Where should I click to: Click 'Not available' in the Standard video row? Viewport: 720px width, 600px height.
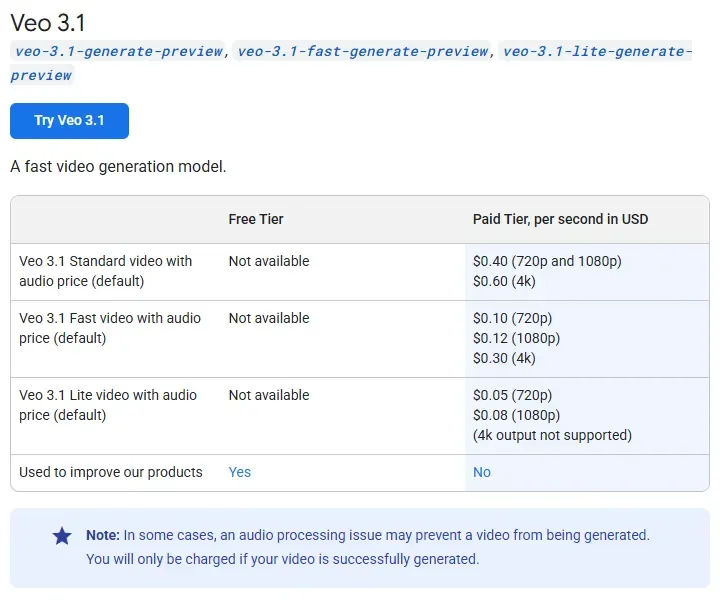[269, 261]
